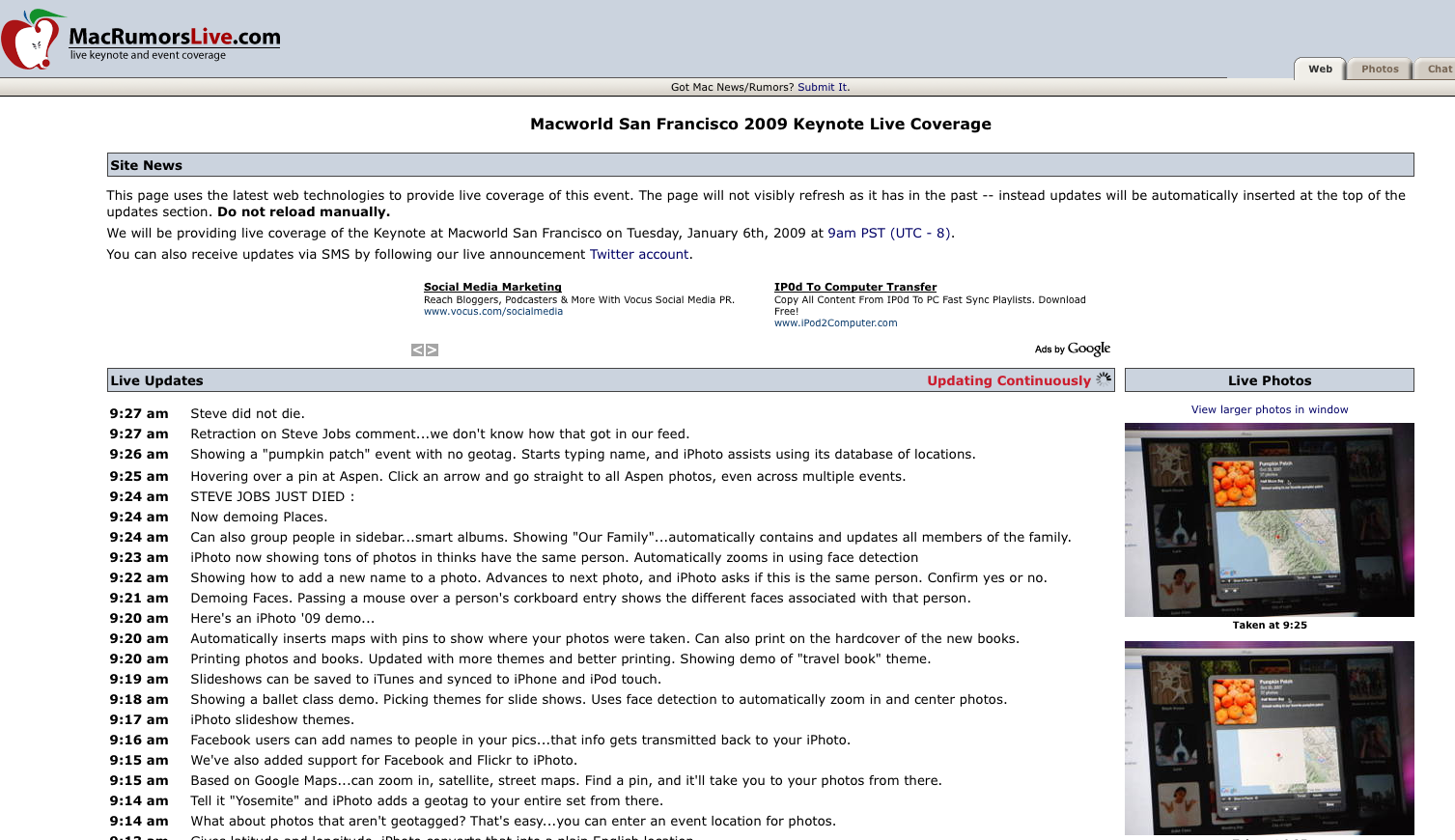Click the 9:26 am timestamp
The image size is (1455, 840).
139,454
